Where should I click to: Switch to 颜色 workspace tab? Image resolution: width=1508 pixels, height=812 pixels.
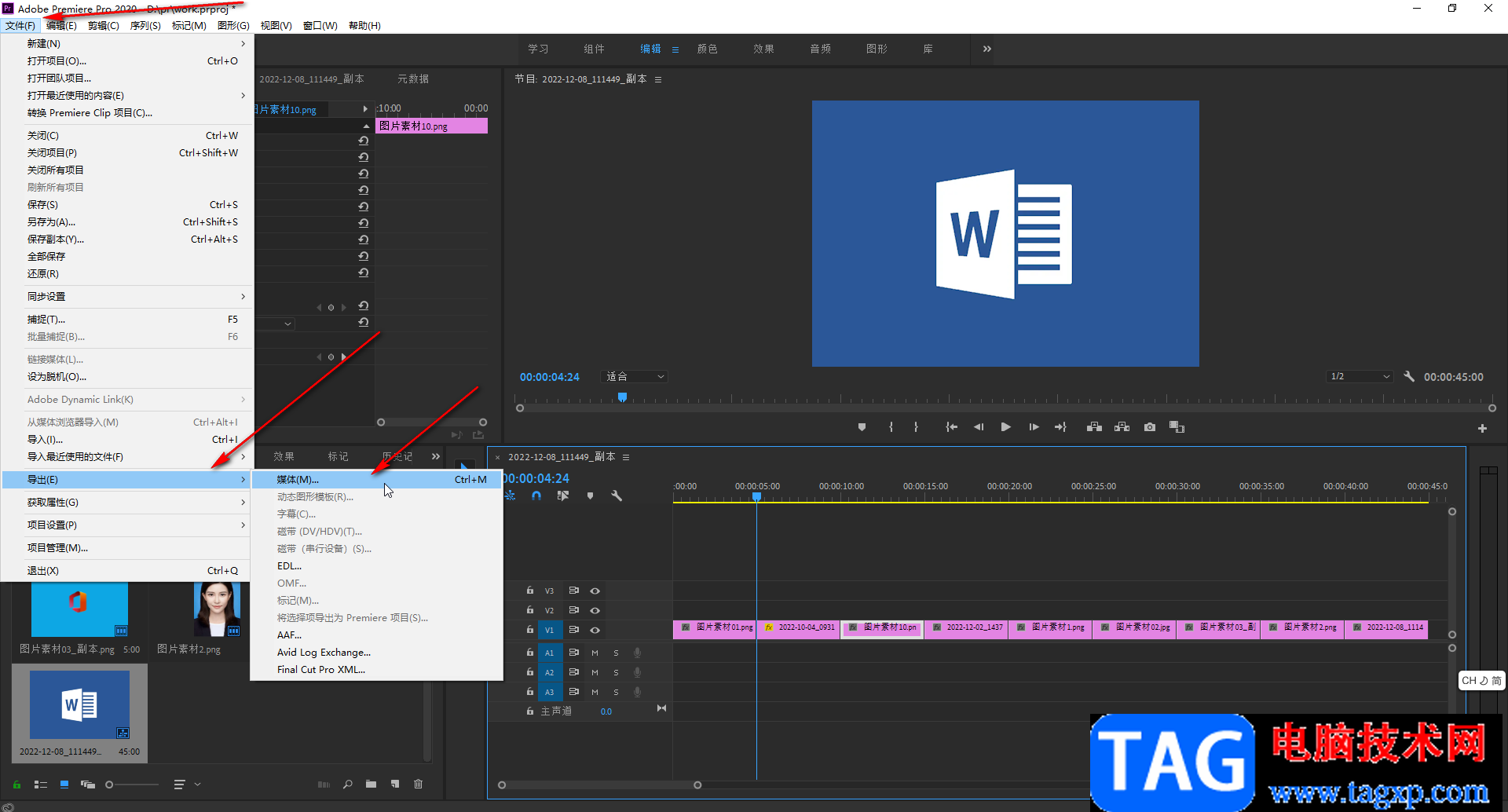pyautogui.click(x=707, y=49)
